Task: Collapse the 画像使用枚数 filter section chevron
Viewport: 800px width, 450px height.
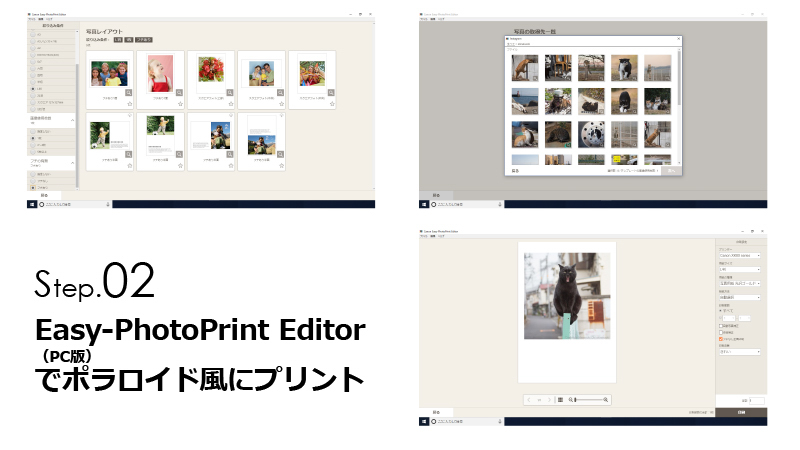Action: 72,120
